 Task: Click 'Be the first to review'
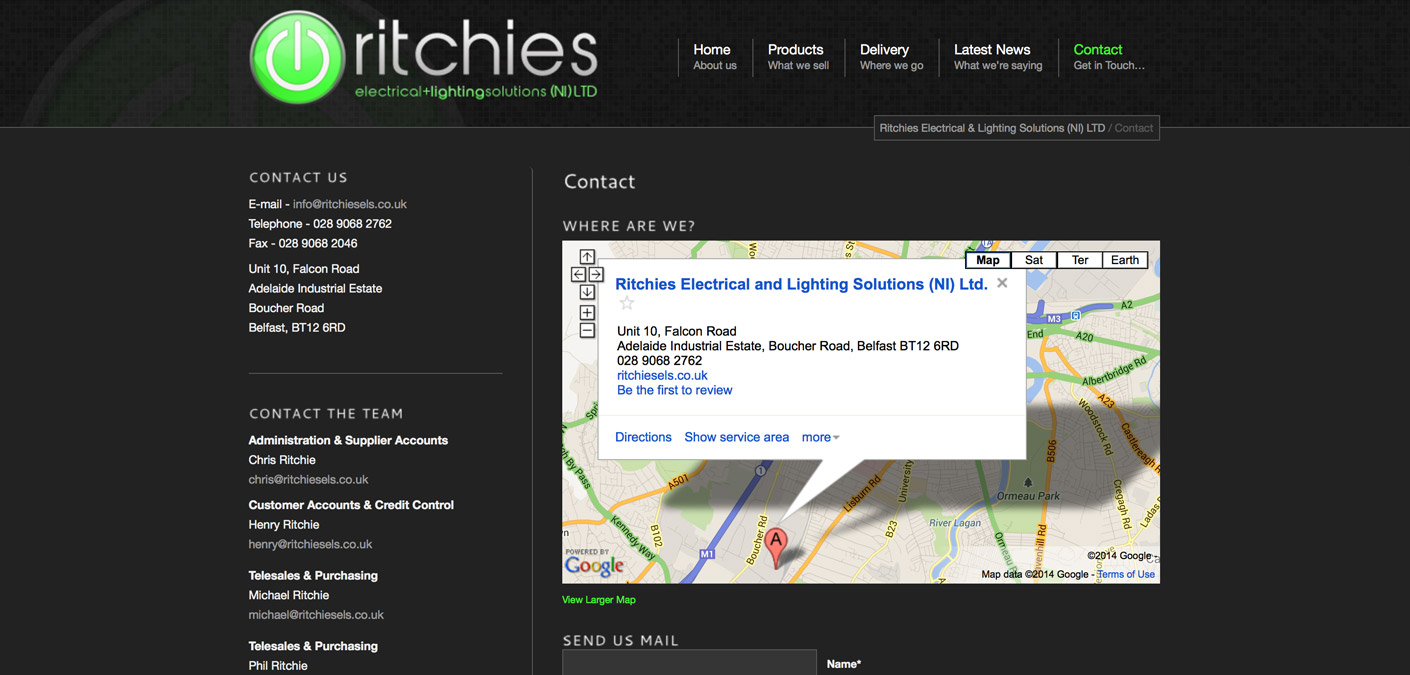(674, 390)
